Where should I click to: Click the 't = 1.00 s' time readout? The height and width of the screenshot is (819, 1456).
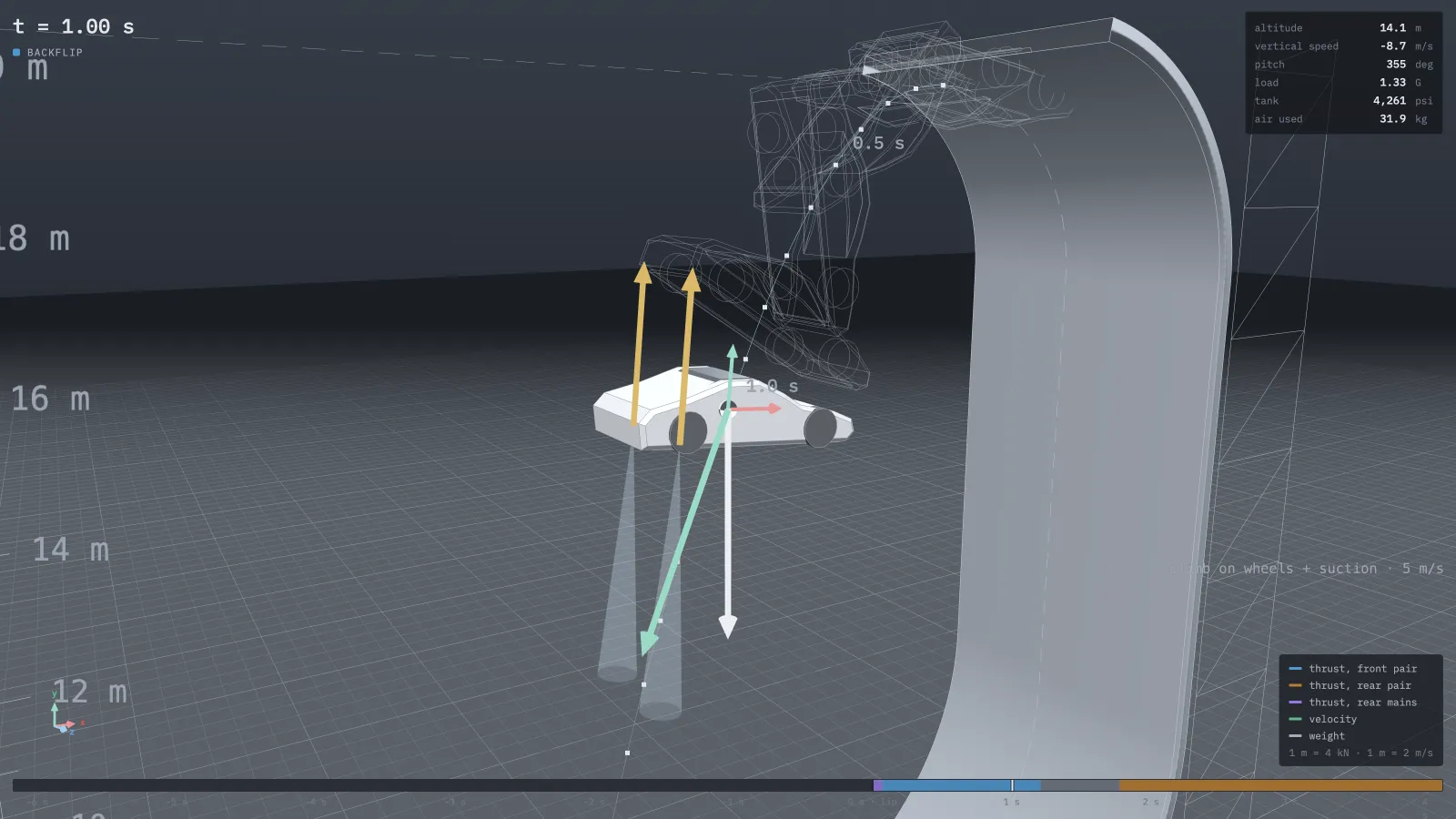pyautogui.click(x=74, y=26)
